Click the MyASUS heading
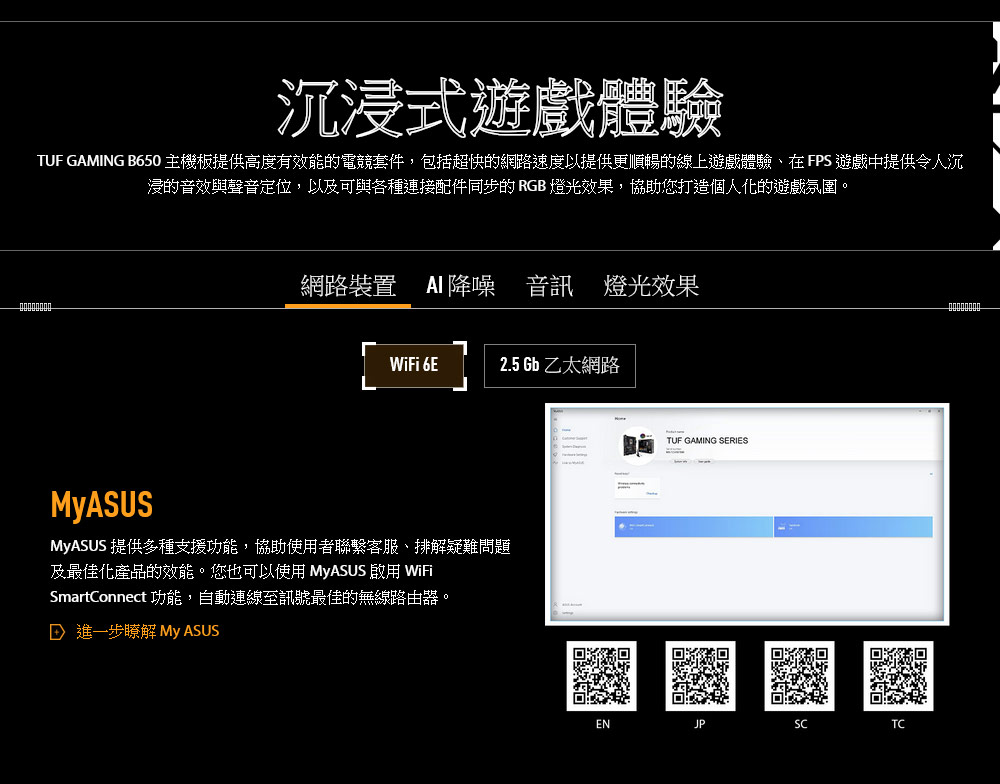This screenshot has height=784, width=1000. point(101,505)
